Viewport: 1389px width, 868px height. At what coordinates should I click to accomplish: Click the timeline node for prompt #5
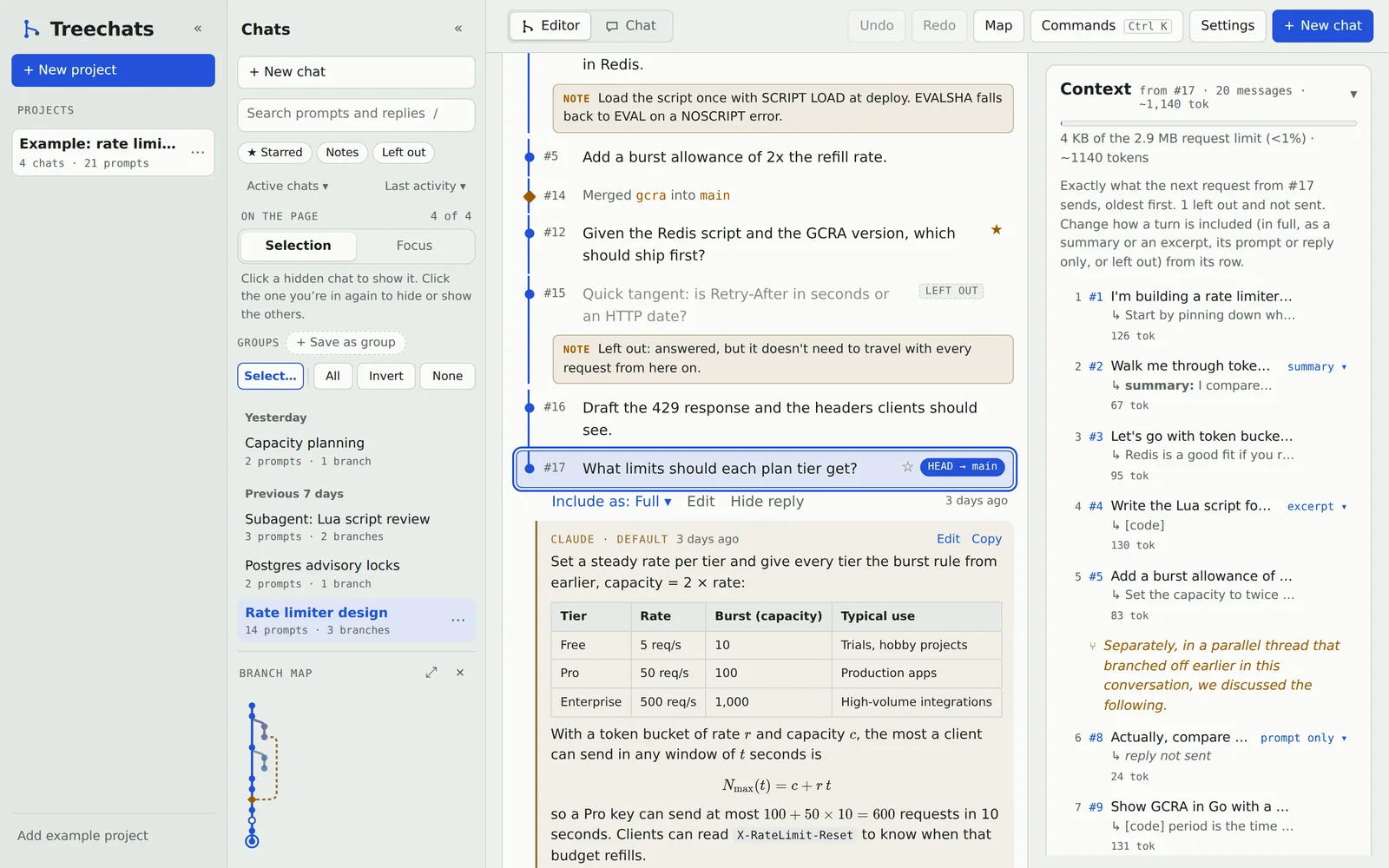point(530,157)
